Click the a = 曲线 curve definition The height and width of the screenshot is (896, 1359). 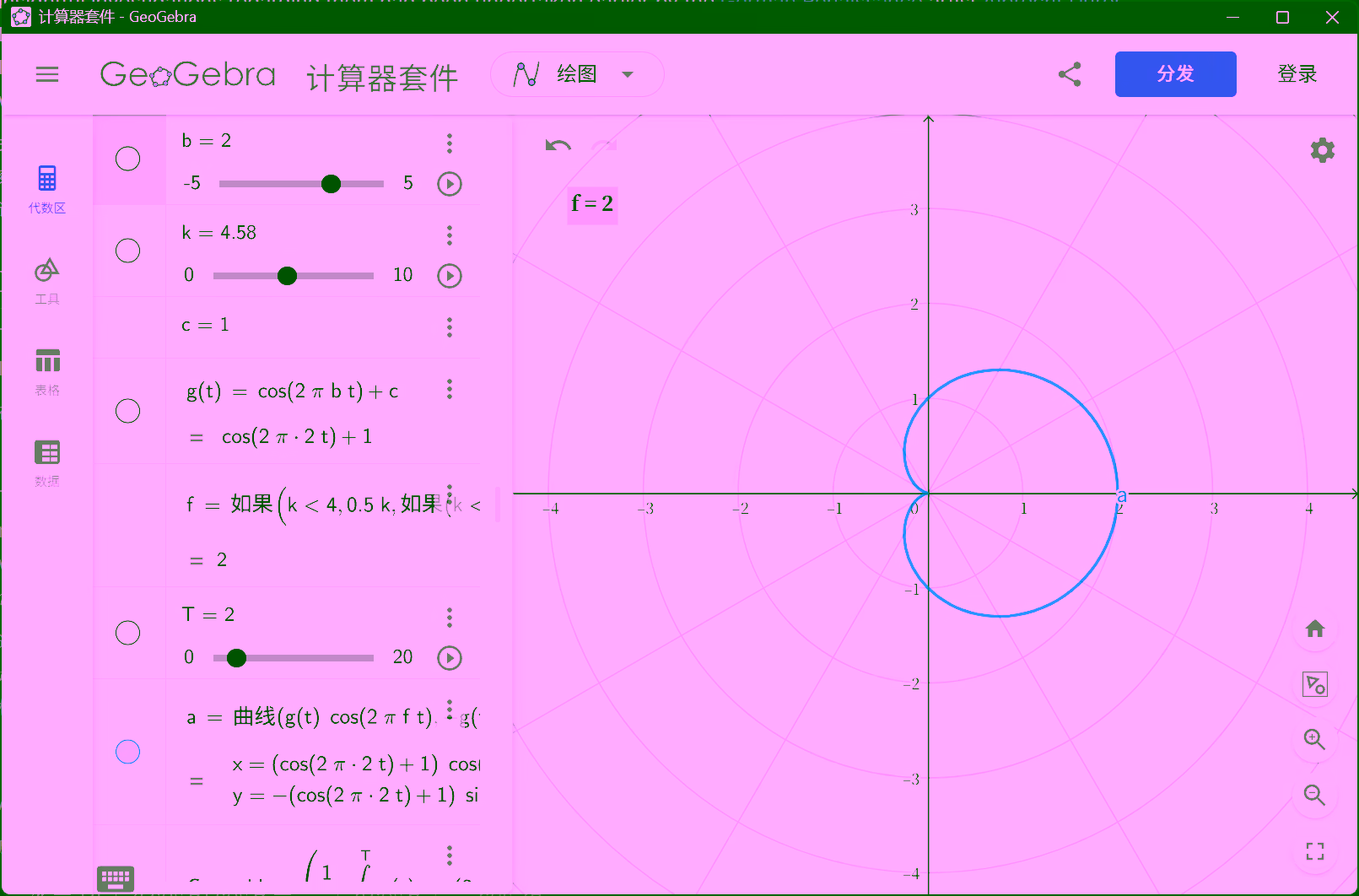pyautogui.click(x=333, y=718)
